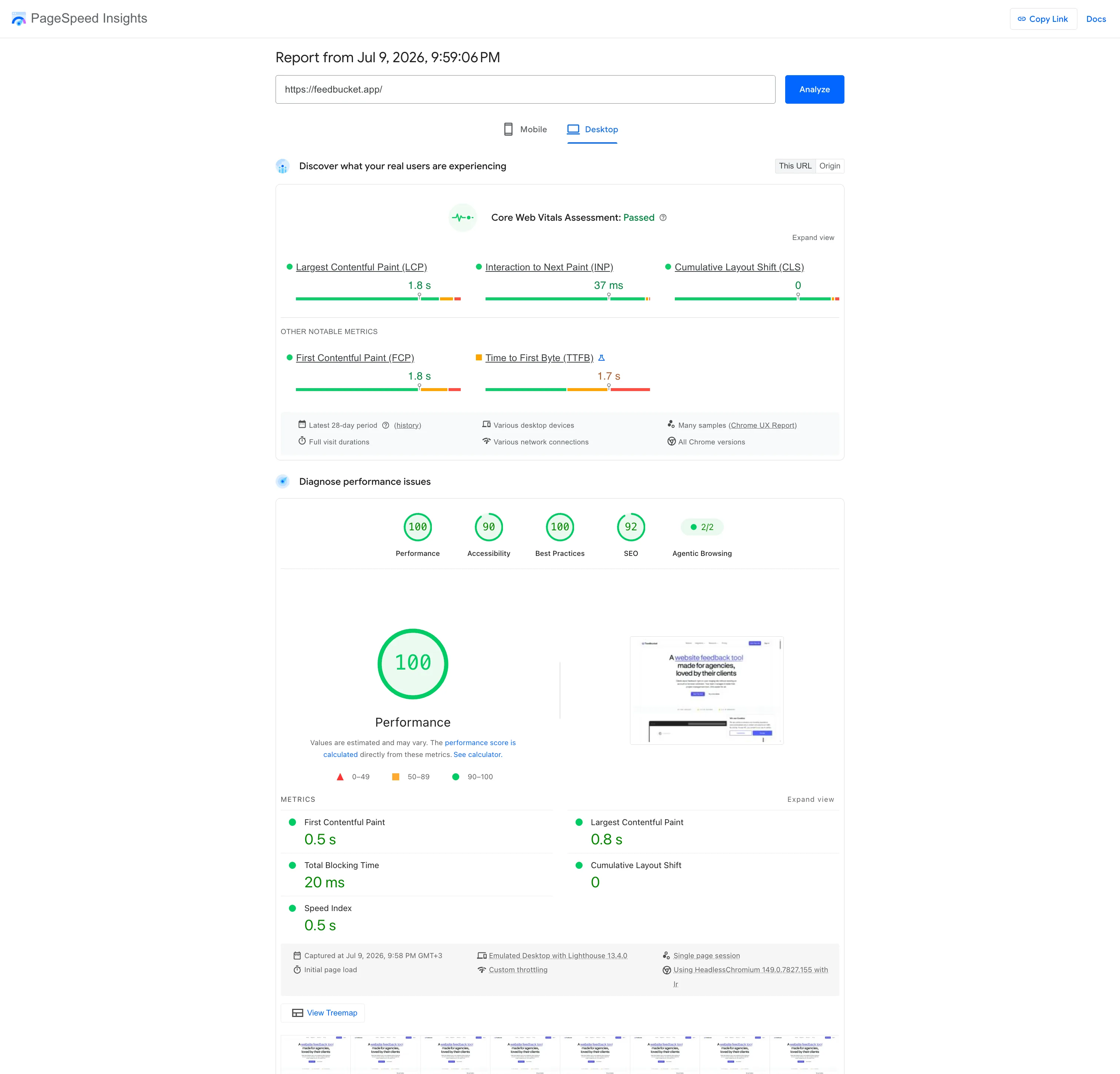Click the INP distribution bar
The height and width of the screenshot is (1074, 1120).
567,299
